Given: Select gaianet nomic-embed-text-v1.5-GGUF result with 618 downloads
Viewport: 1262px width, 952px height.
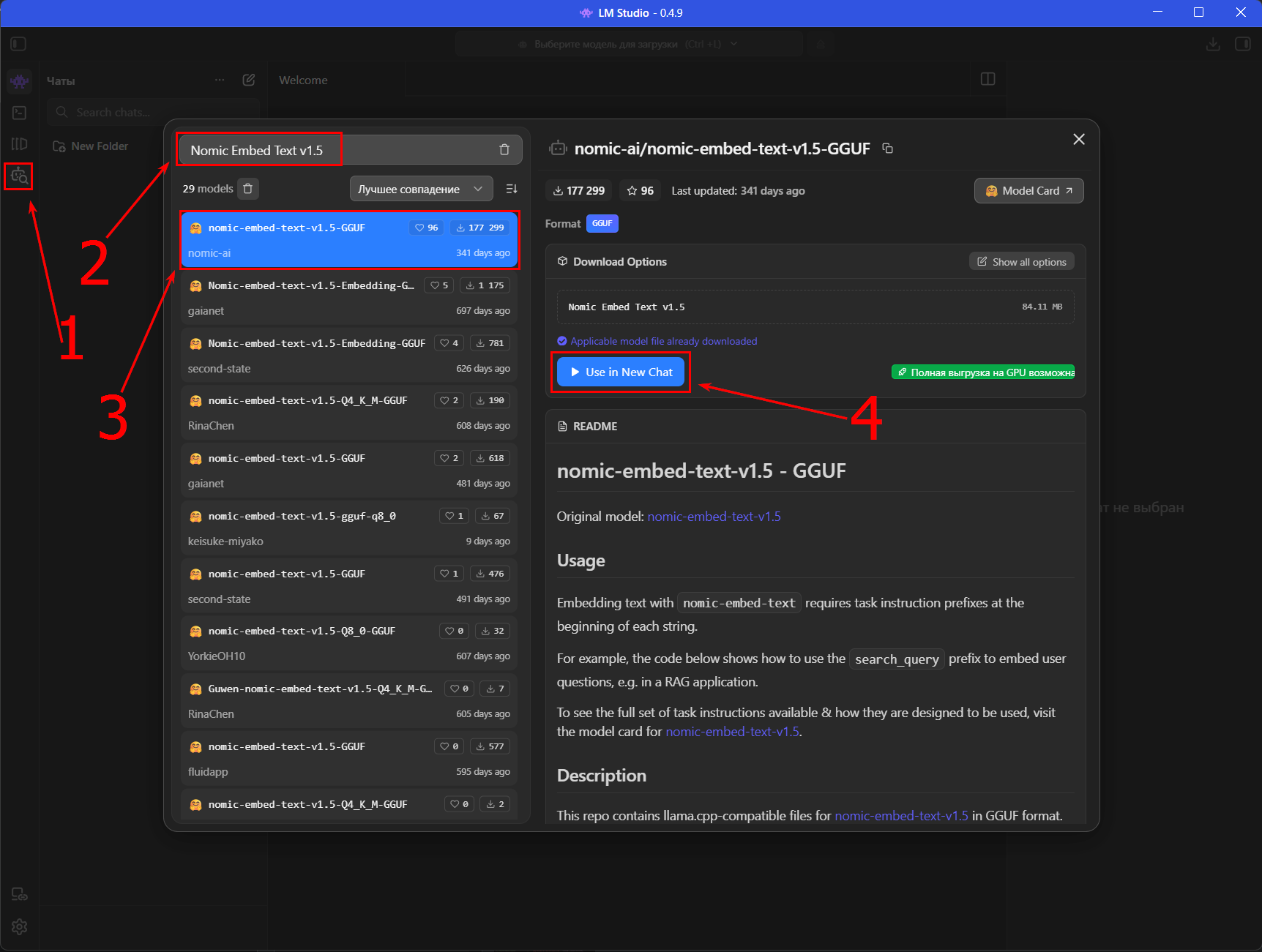Looking at the screenshot, I should (348, 471).
